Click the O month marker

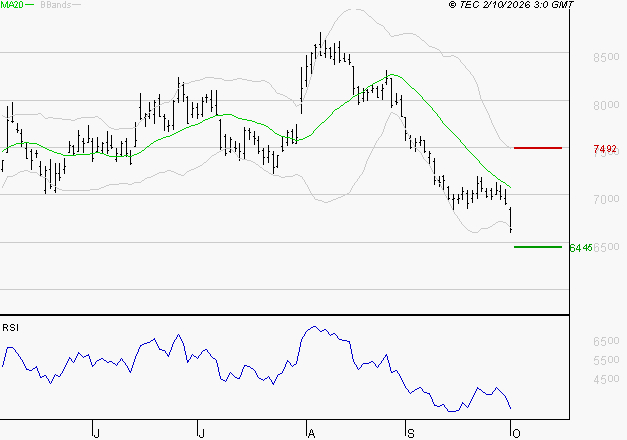(516, 434)
